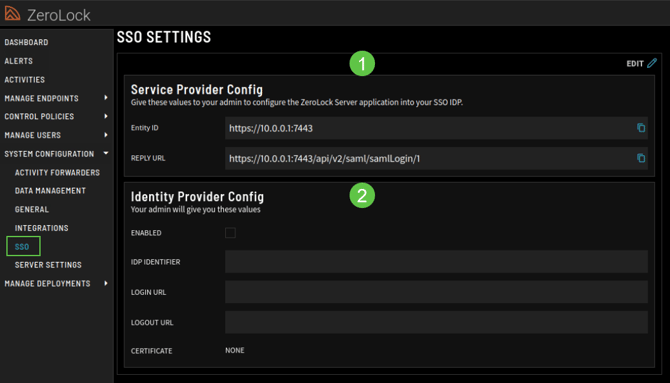The width and height of the screenshot is (670, 383).
Task: Copy the Entity ID value
Action: coord(641,127)
